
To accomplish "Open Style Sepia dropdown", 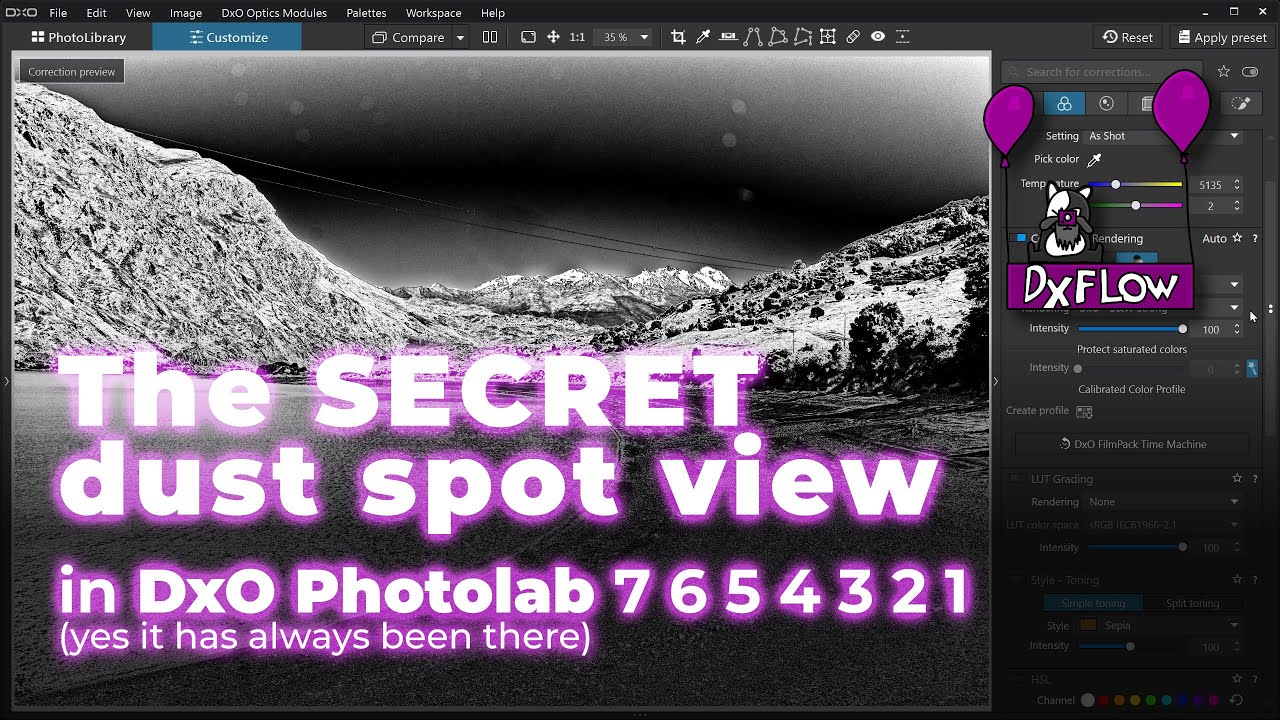I will [x=1159, y=626].
